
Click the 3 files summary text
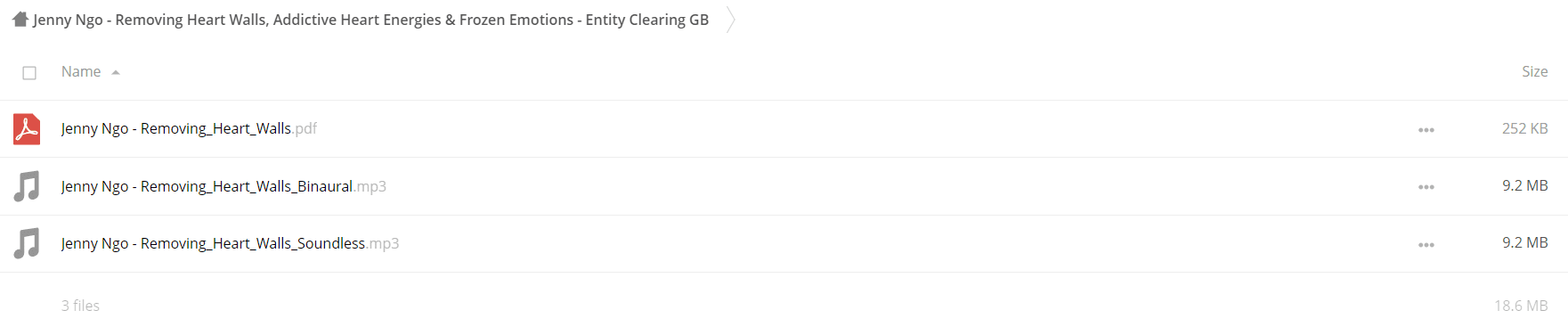80,306
